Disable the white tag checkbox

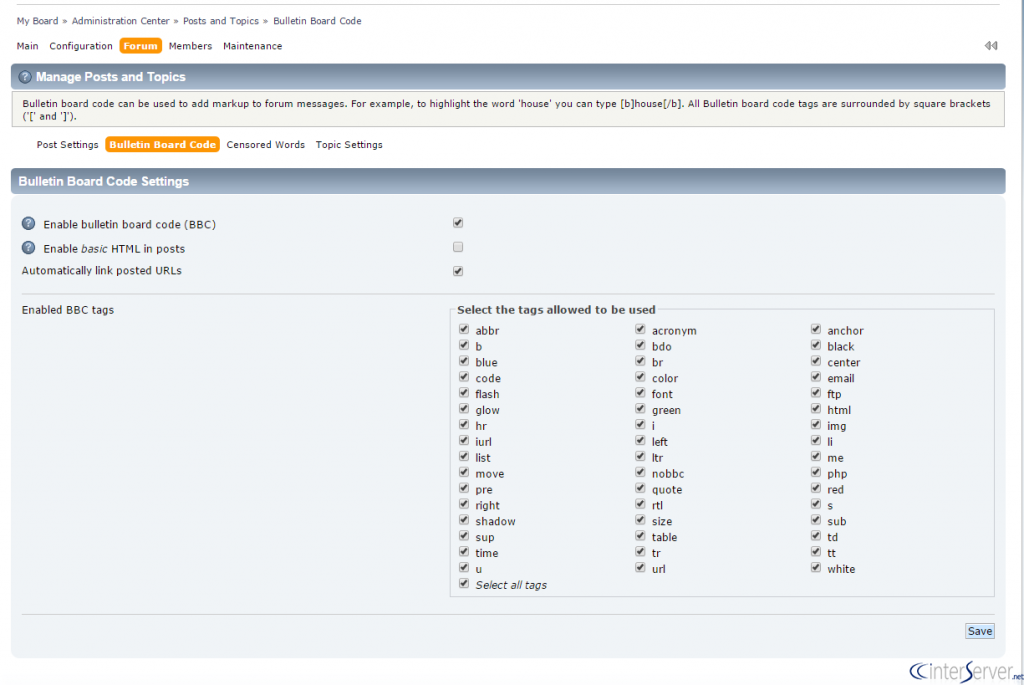tap(816, 567)
